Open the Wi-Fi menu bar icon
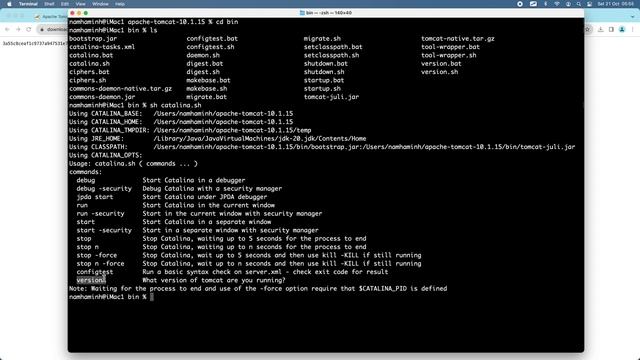Screen dimensions: 640x360 pos(557,4)
